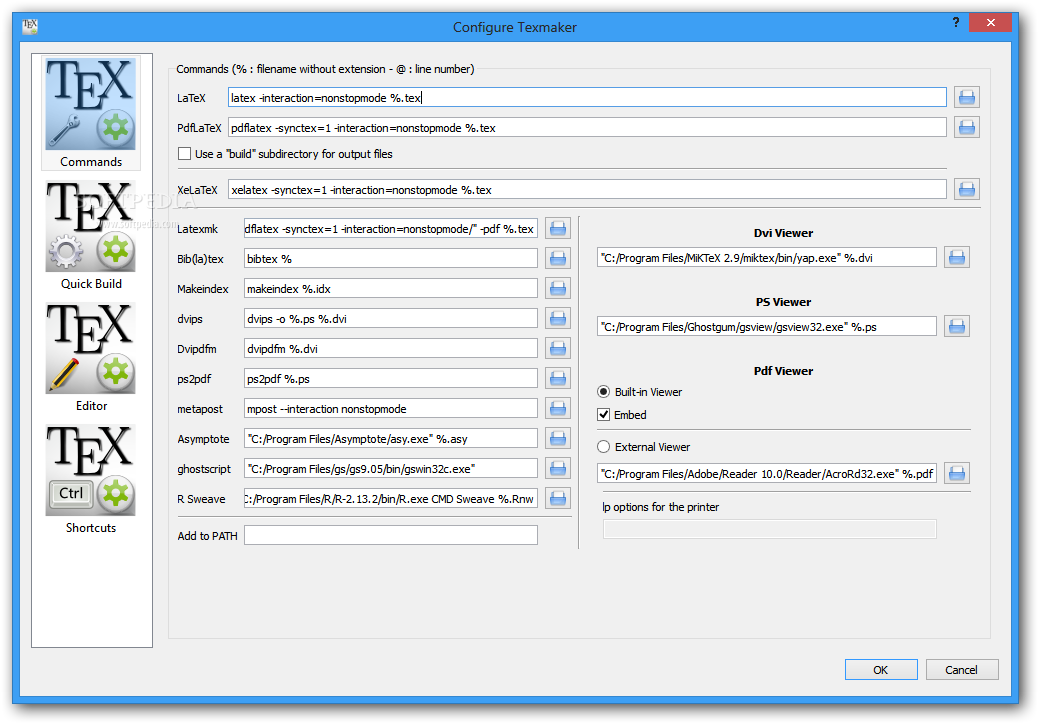Browse for the R Sweave executable
1039x724 pixels.
coord(558,498)
